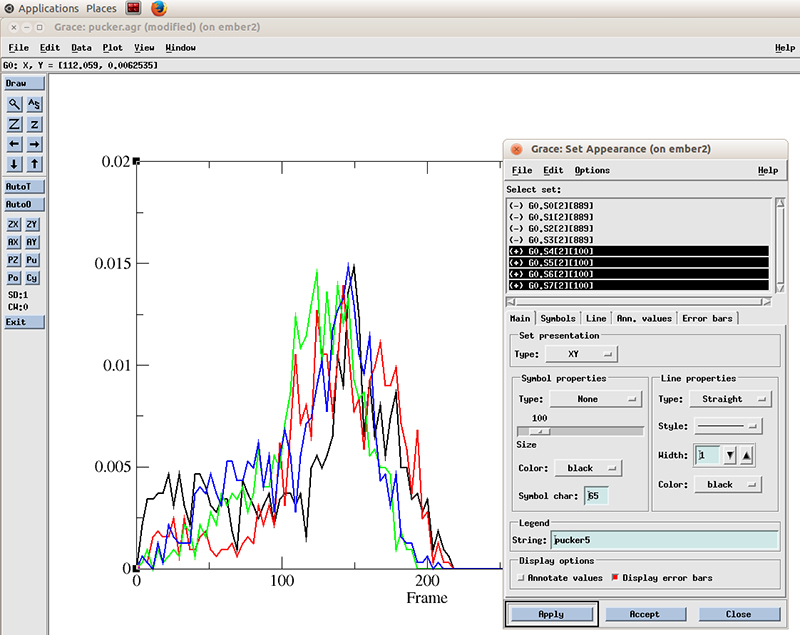The width and height of the screenshot is (800, 635).
Task: Increase line width with up arrow
Action: [x=747, y=456]
